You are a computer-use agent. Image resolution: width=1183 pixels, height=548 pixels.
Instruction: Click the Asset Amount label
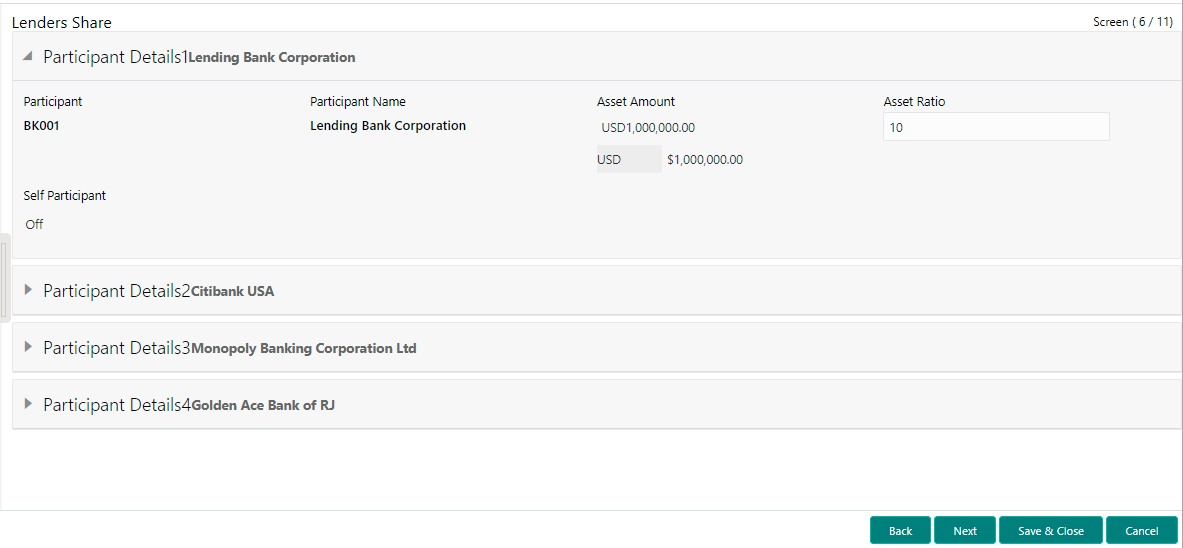[635, 101]
